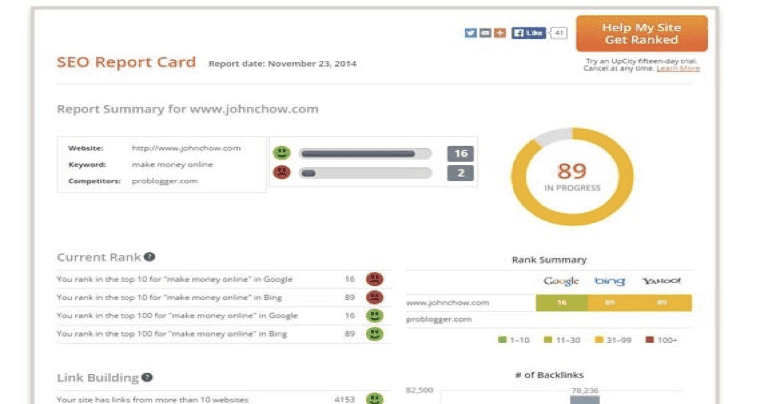Click the failed checks progress bar

[x=365, y=173]
